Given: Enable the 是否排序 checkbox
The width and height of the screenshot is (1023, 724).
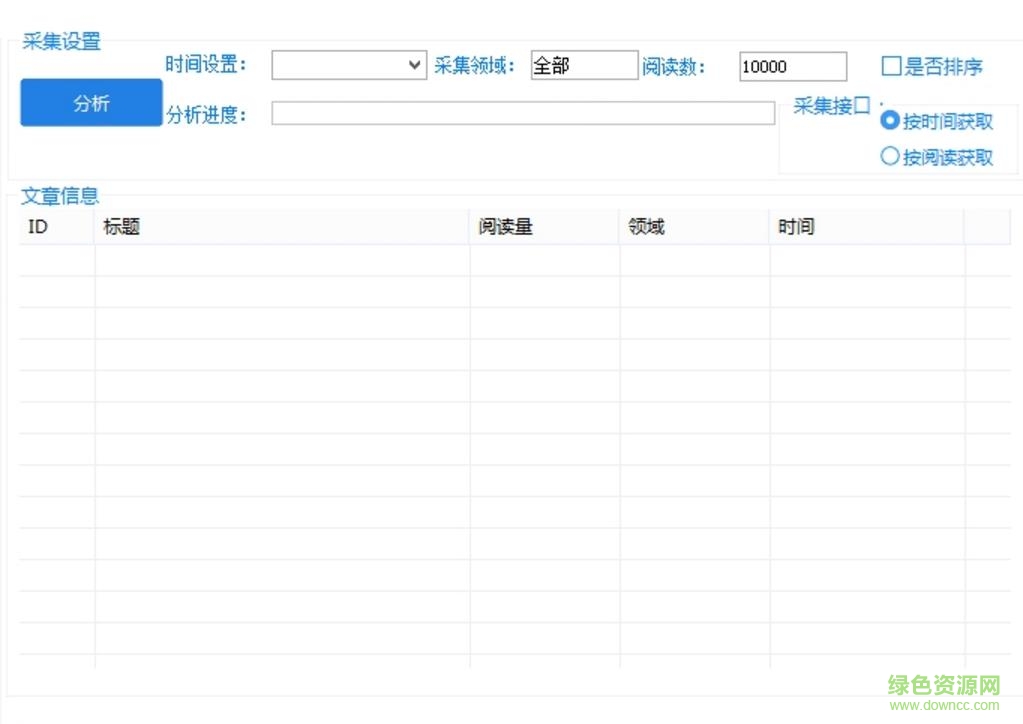Looking at the screenshot, I should [x=891, y=66].
